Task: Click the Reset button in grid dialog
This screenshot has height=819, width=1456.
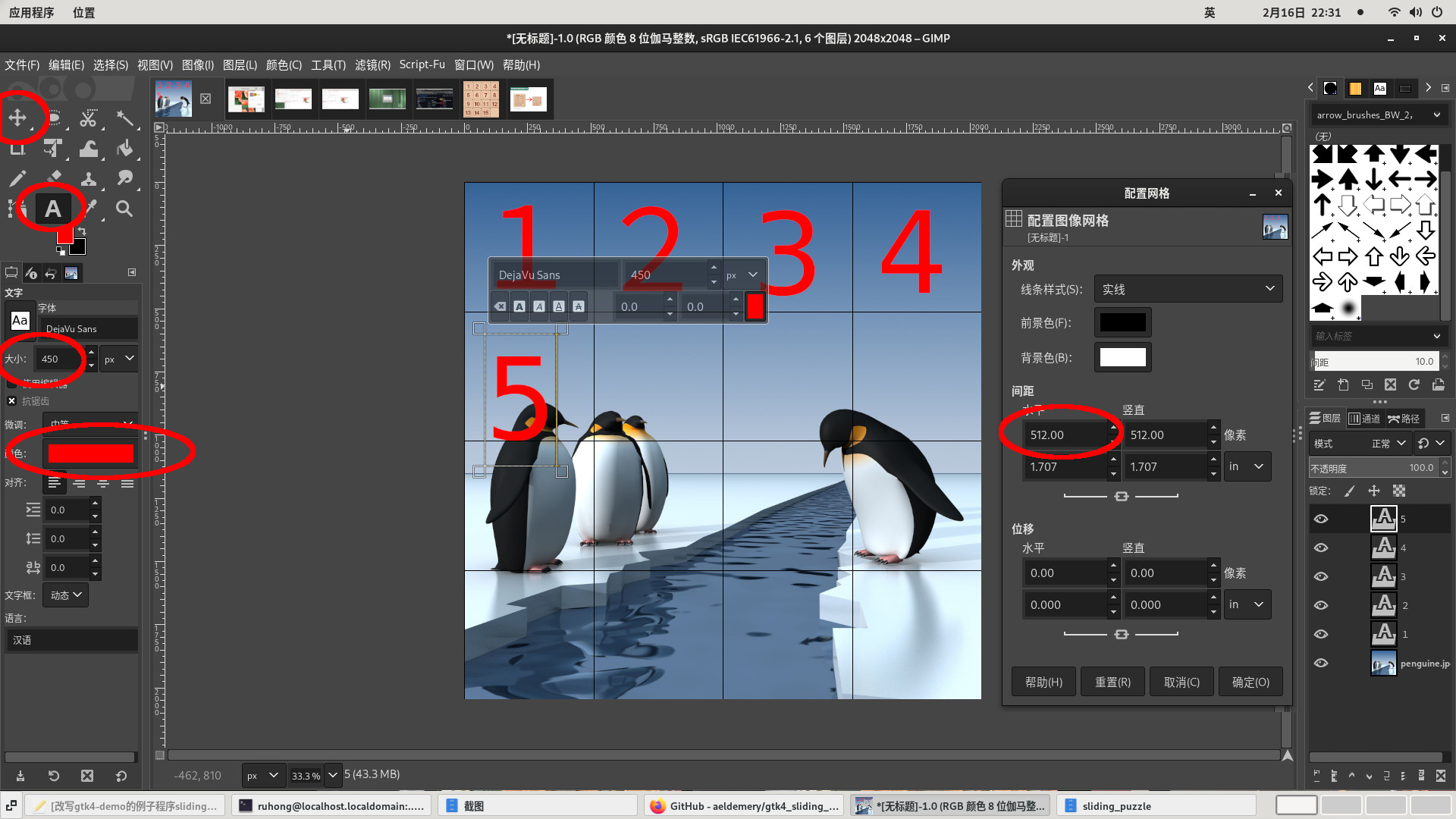Action: click(x=1112, y=682)
